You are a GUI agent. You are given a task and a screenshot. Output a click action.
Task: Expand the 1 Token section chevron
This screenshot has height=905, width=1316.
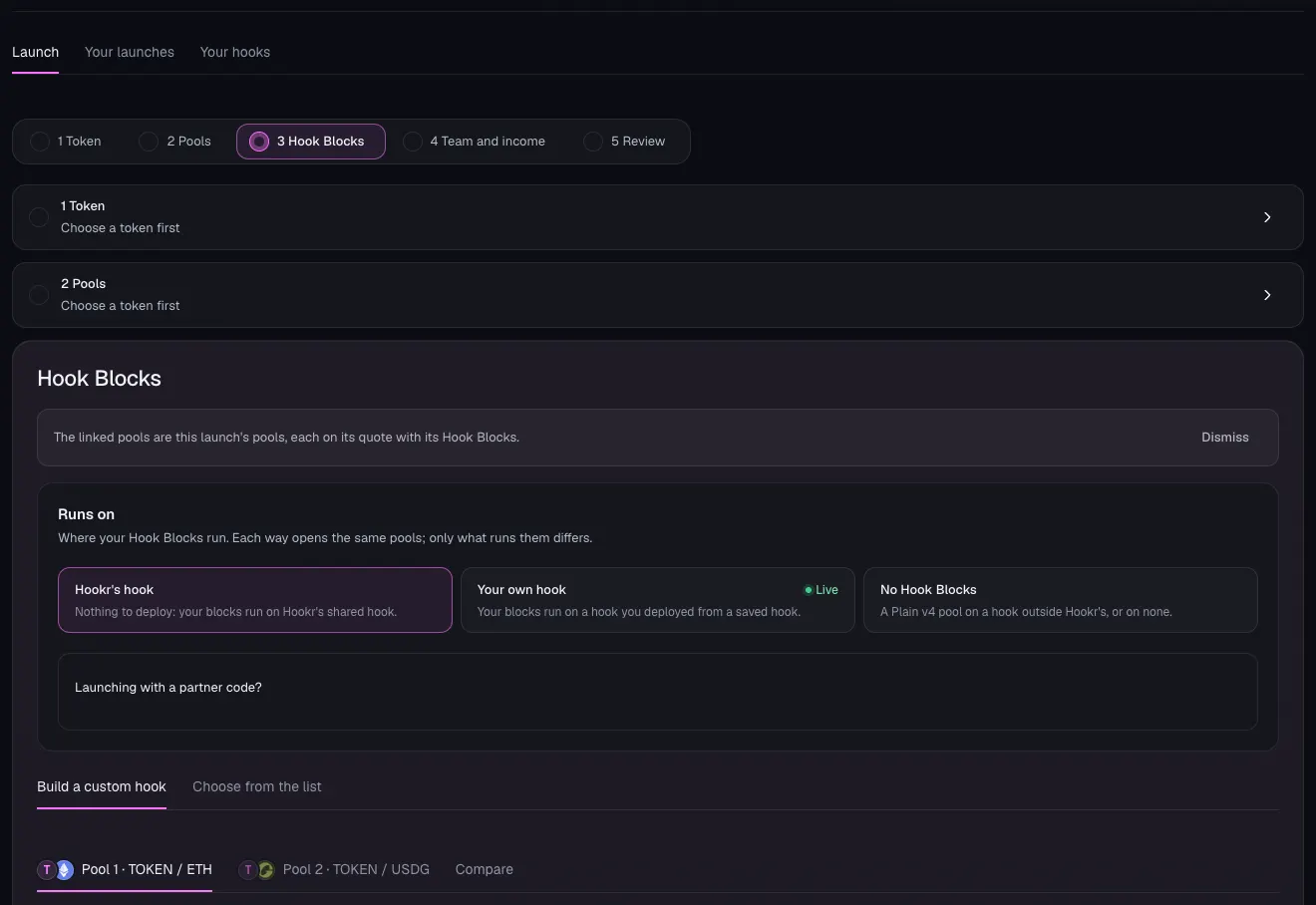1267,217
